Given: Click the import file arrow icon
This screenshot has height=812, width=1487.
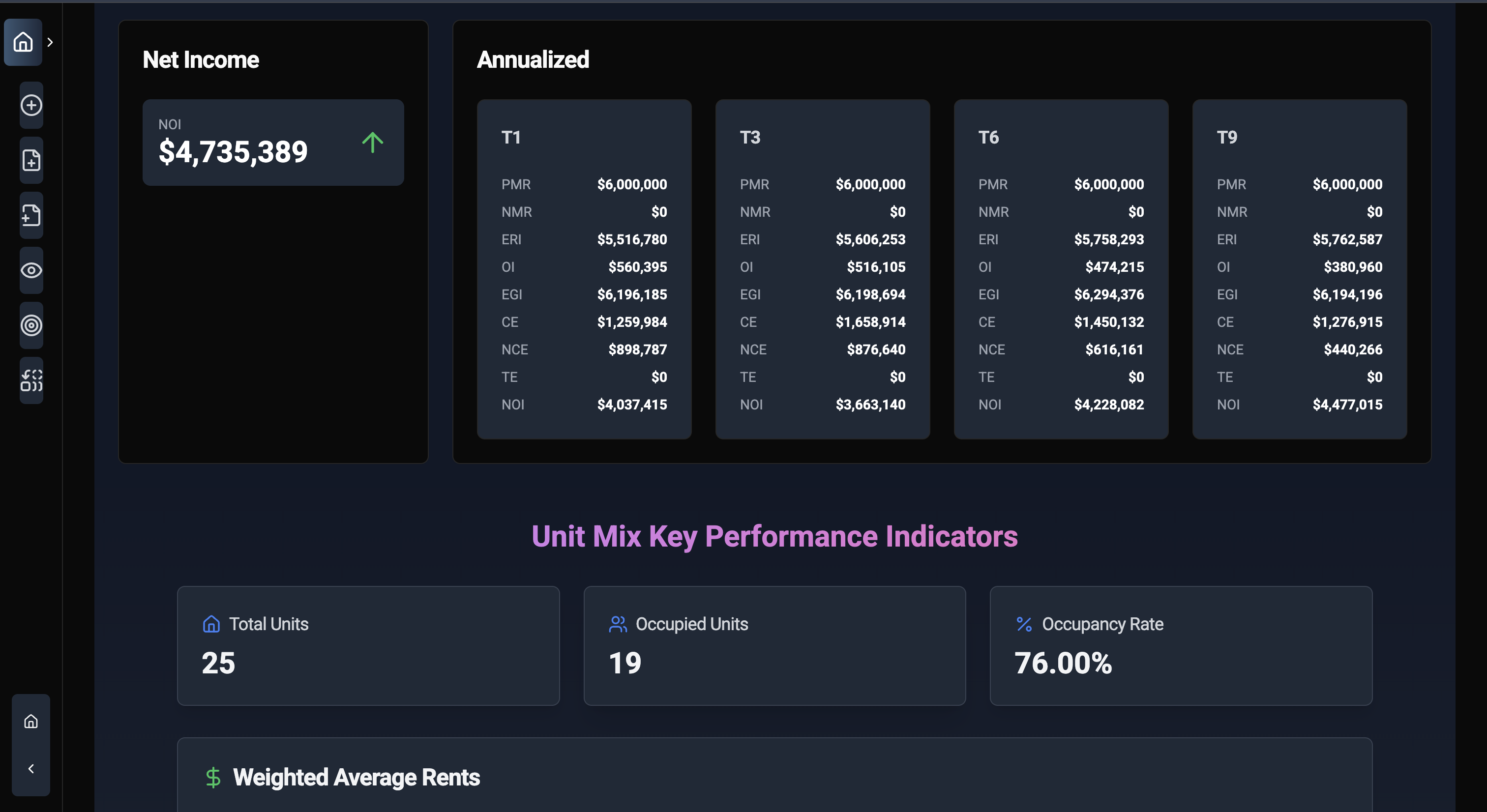Looking at the screenshot, I should pos(31,215).
